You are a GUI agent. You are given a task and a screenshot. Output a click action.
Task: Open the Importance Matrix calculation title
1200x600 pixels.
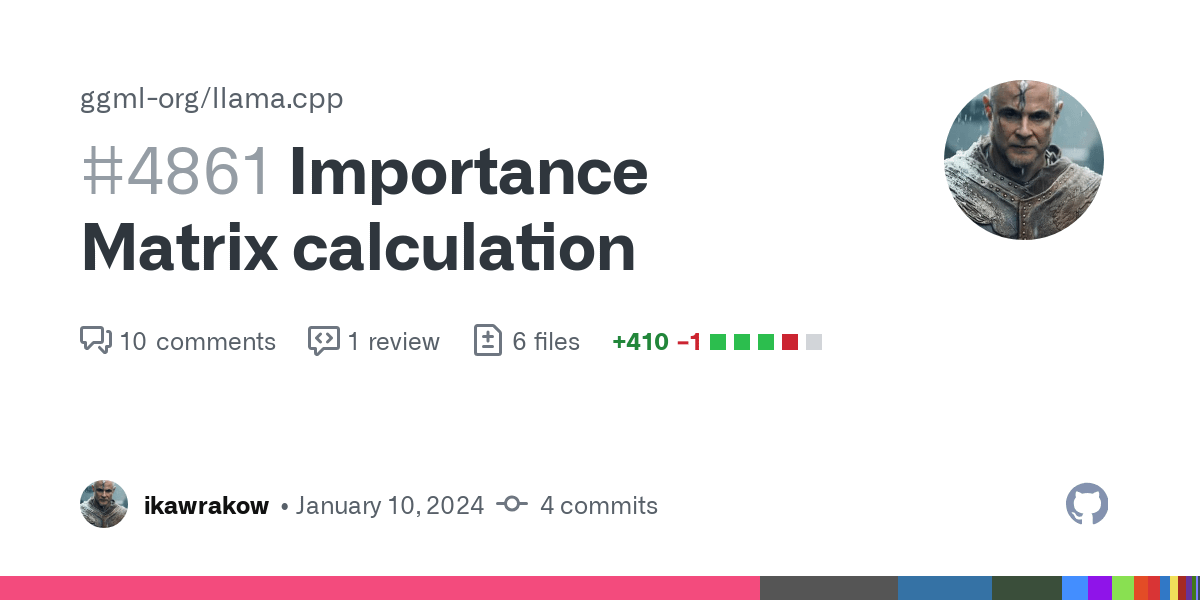click(364, 209)
